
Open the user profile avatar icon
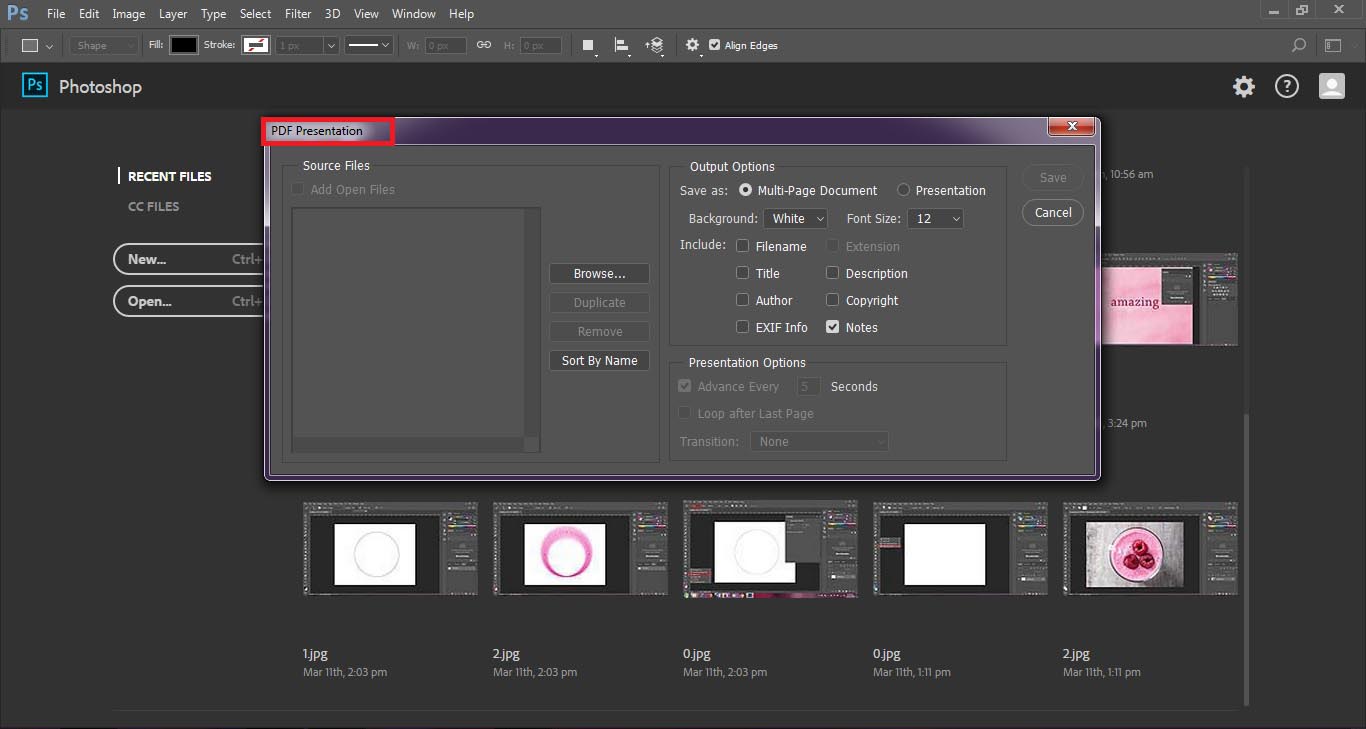[1331, 87]
